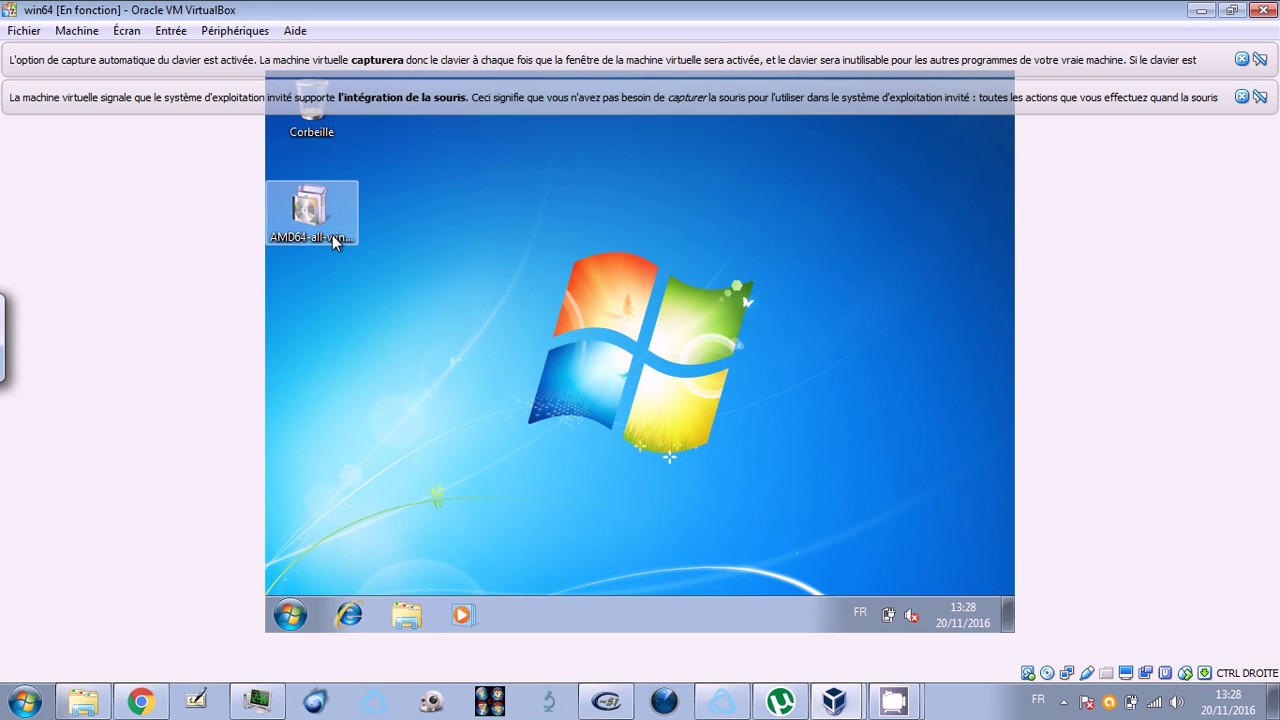Open skull icon taskbar app
Image resolution: width=1280 pixels, height=720 pixels.
tap(431, 702)
